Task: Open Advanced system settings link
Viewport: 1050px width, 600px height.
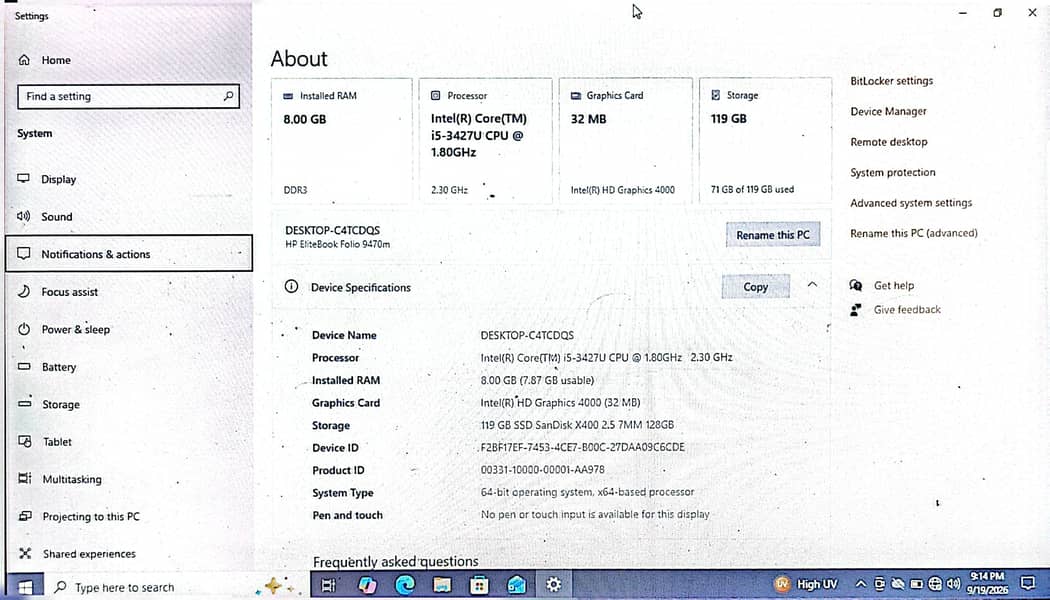Action: pos(911,203)
